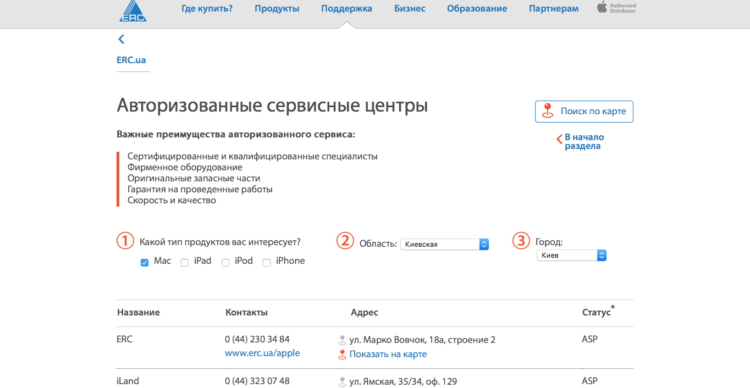This screenshot has height=388, width=750.
Task: Click the ASP status in iLand row
Action: pyautogui.click(x=590, y=382)
